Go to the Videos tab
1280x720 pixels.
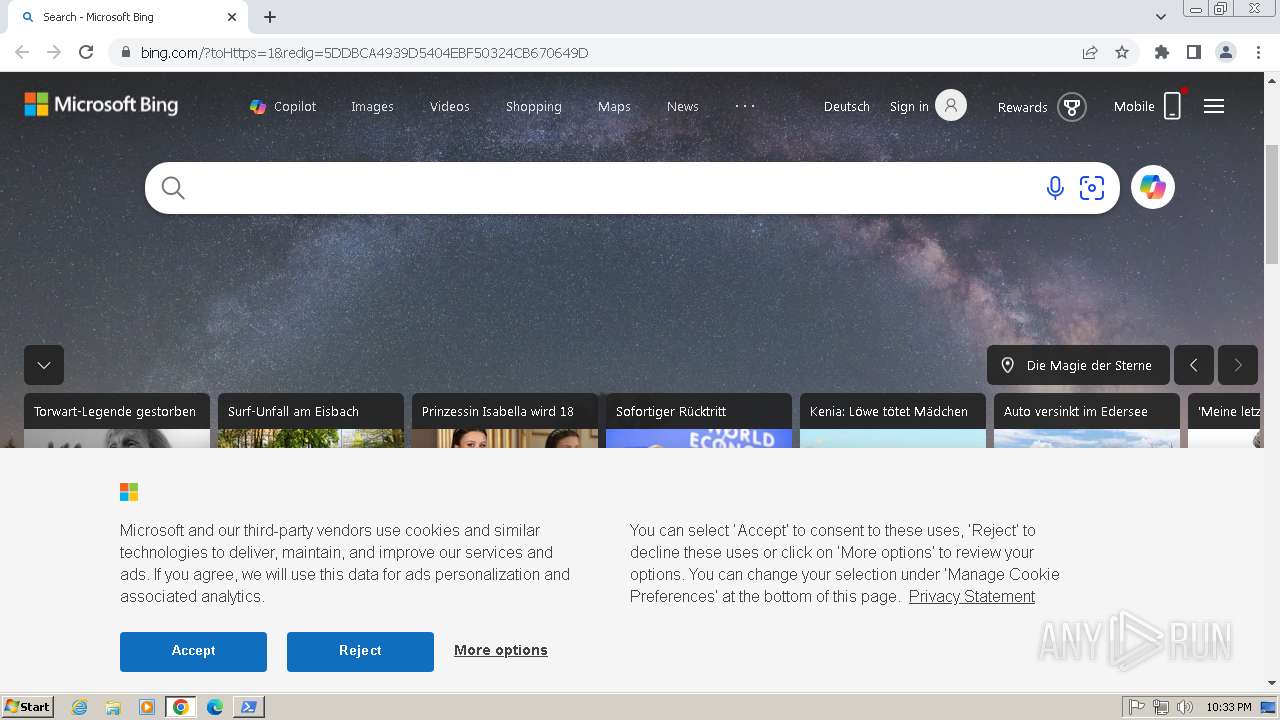450,106
